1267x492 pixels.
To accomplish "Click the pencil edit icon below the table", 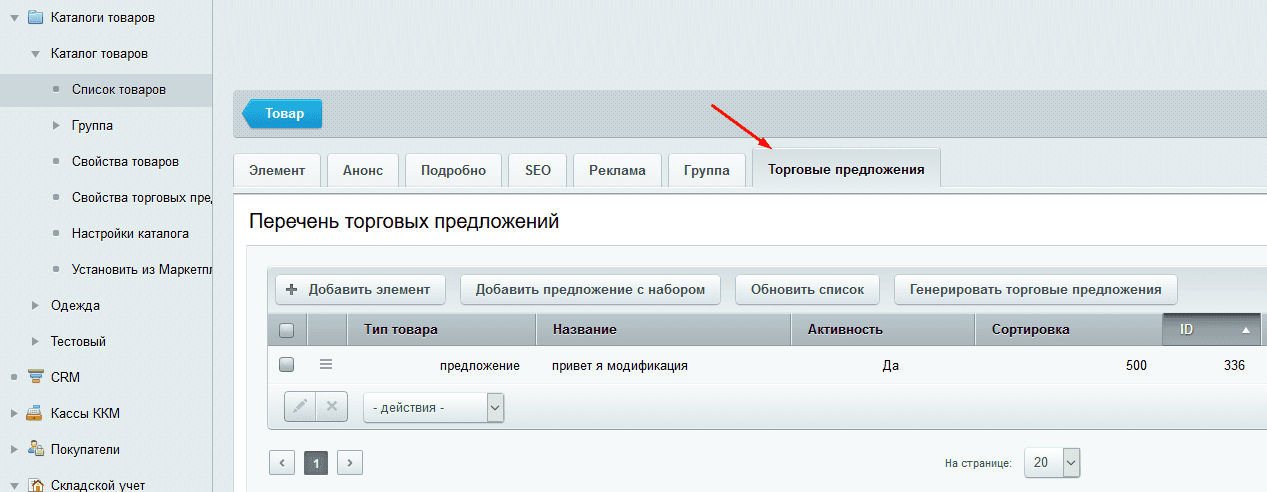I will pyautogui.click(x=300, y=407).
